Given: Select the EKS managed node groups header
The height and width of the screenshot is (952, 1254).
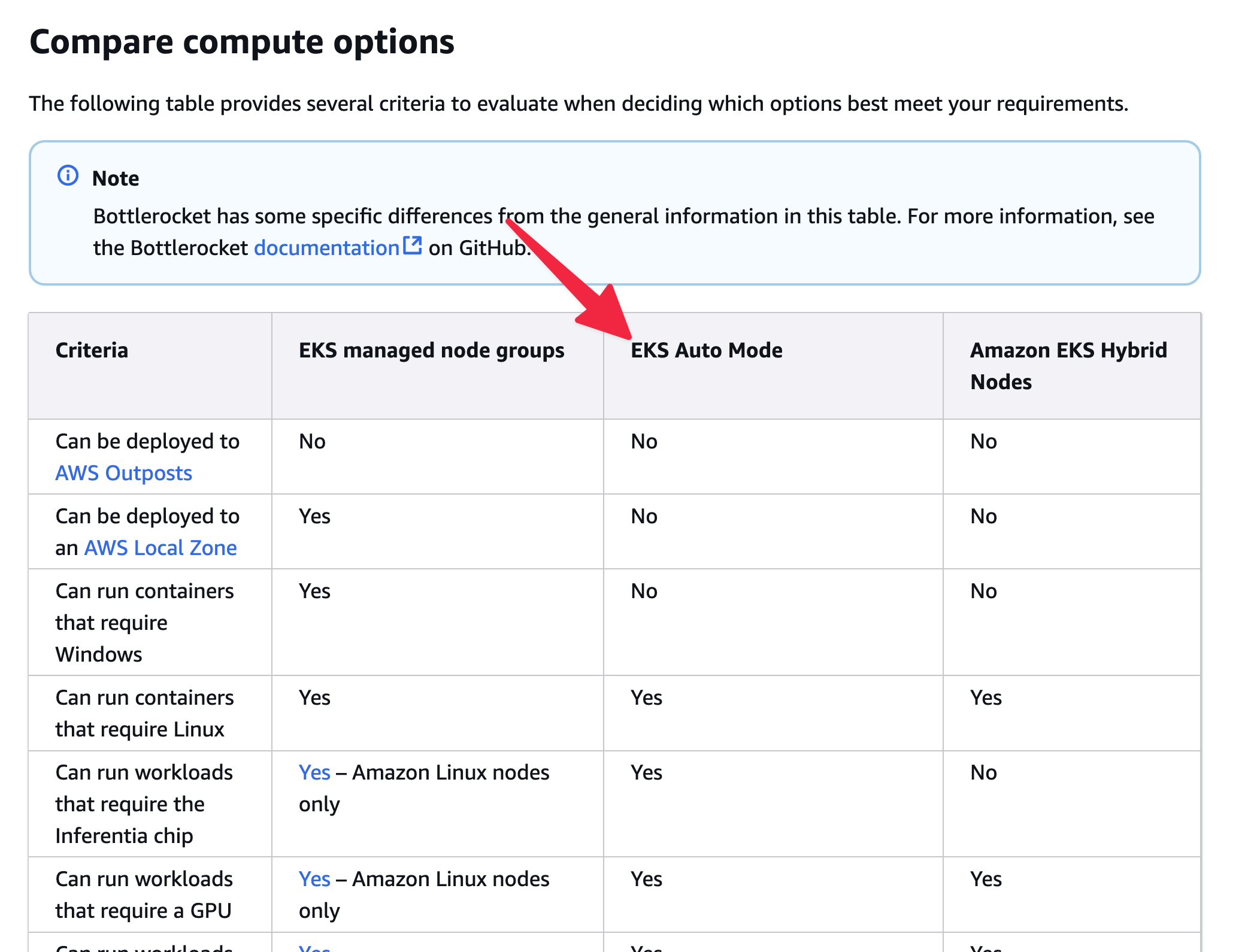Looking at the screenshot, I should [431, 350].
